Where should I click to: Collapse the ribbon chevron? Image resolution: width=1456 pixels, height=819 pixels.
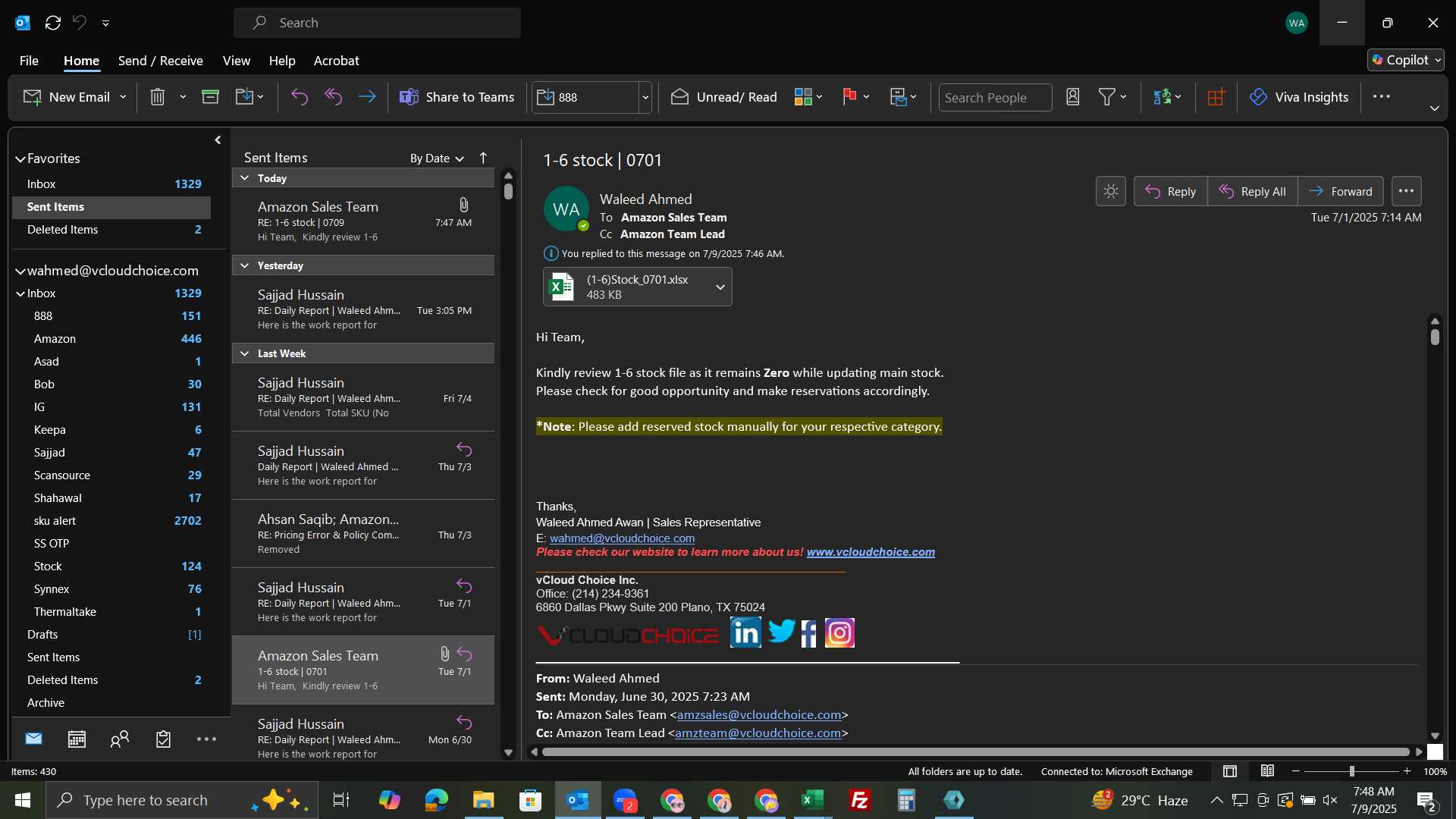coord(1434,108)
